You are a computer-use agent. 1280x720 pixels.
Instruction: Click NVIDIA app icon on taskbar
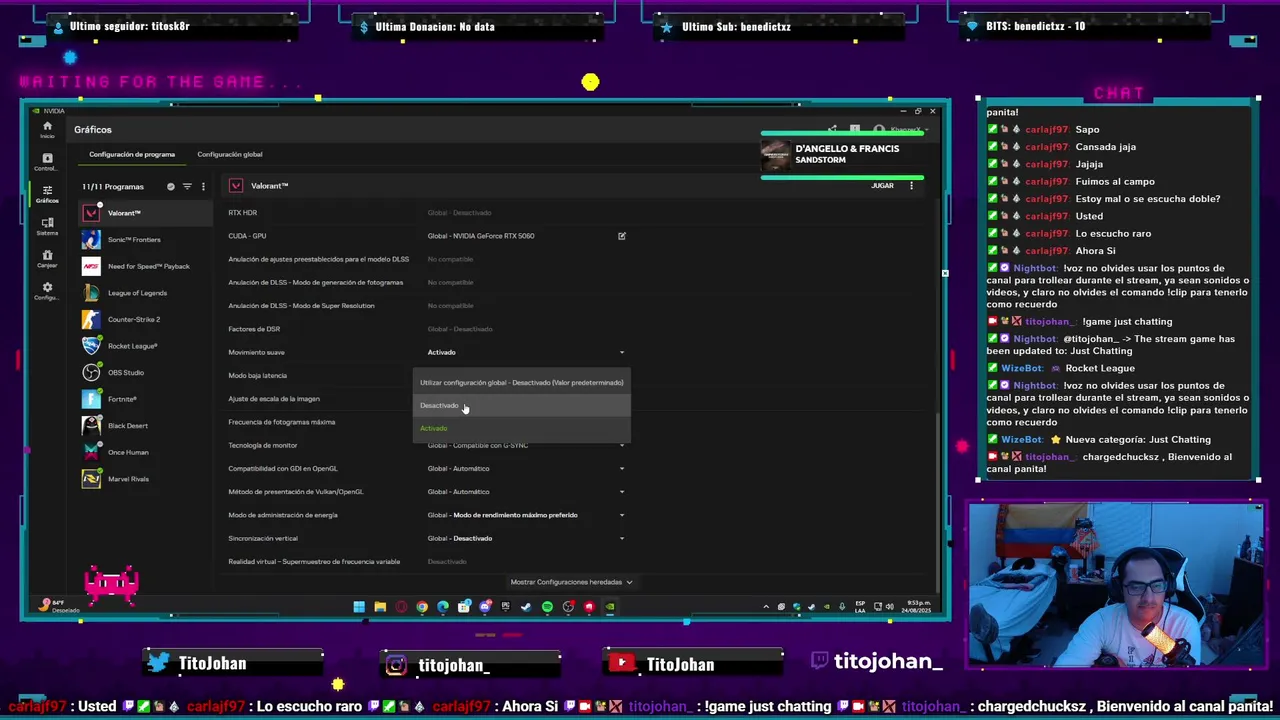[x=610, y=606]
